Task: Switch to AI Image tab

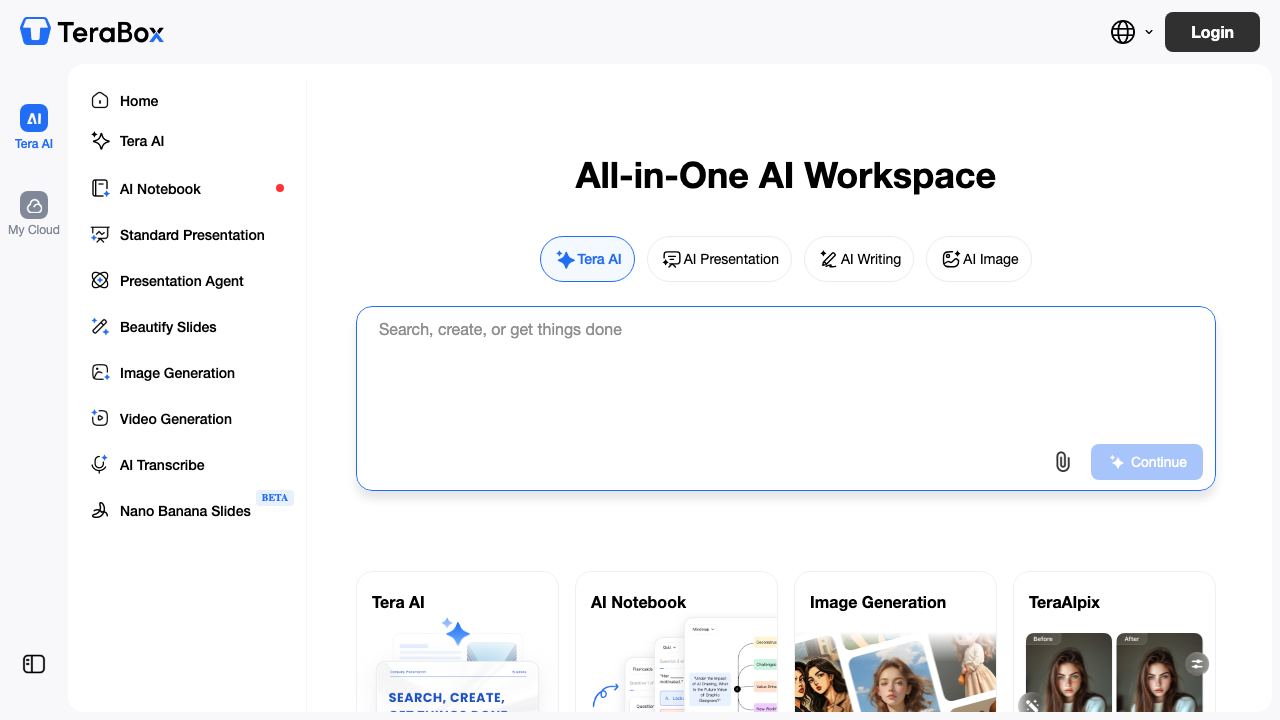Action: point(979,259)
